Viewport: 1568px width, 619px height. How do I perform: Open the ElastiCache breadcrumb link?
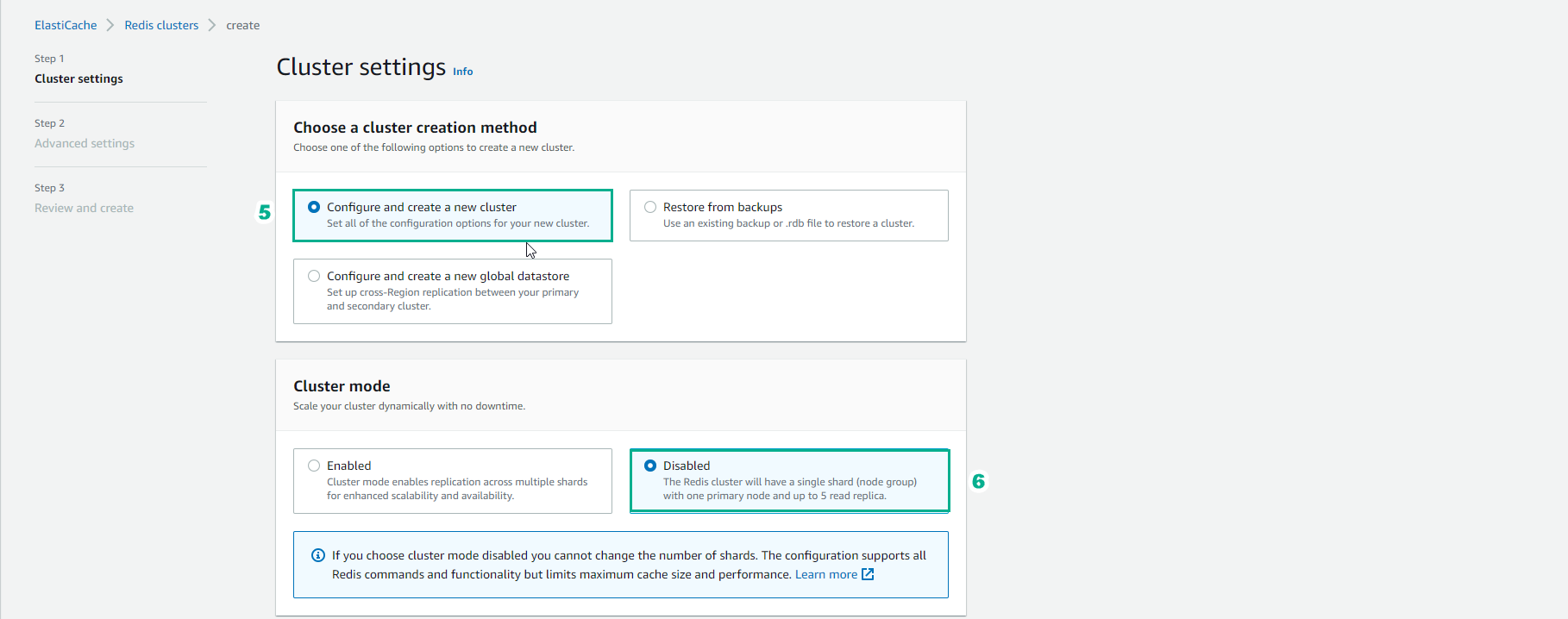[x=66, y=25]
